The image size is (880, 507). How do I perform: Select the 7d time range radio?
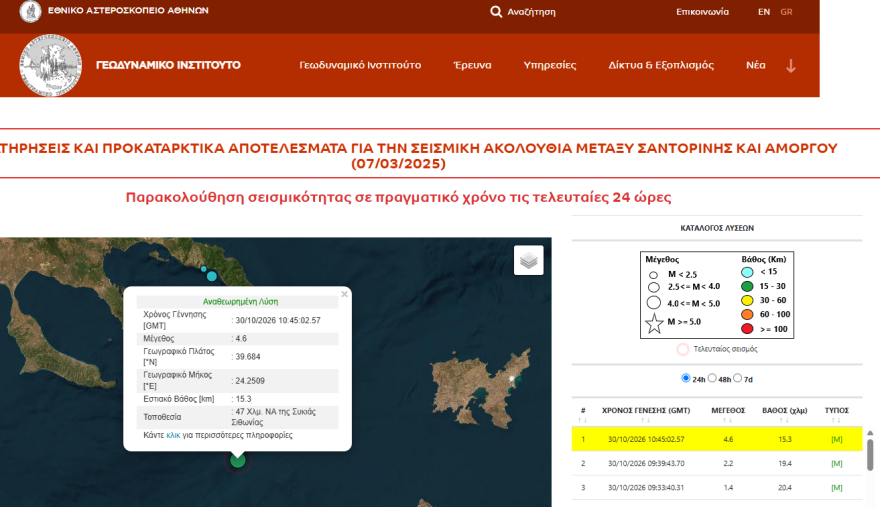pyautogui.click(x=737, y=378)
